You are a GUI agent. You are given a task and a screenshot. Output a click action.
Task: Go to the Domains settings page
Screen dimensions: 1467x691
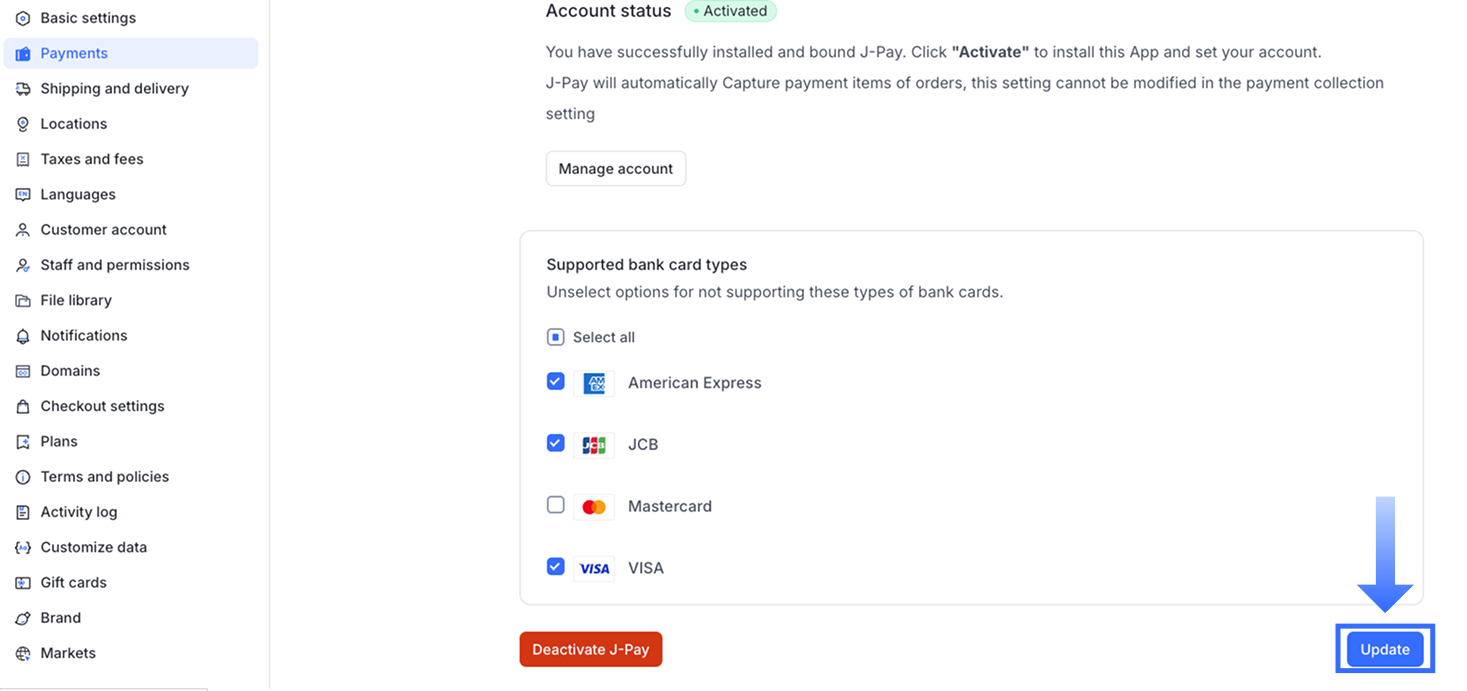[x=70, y=371]
